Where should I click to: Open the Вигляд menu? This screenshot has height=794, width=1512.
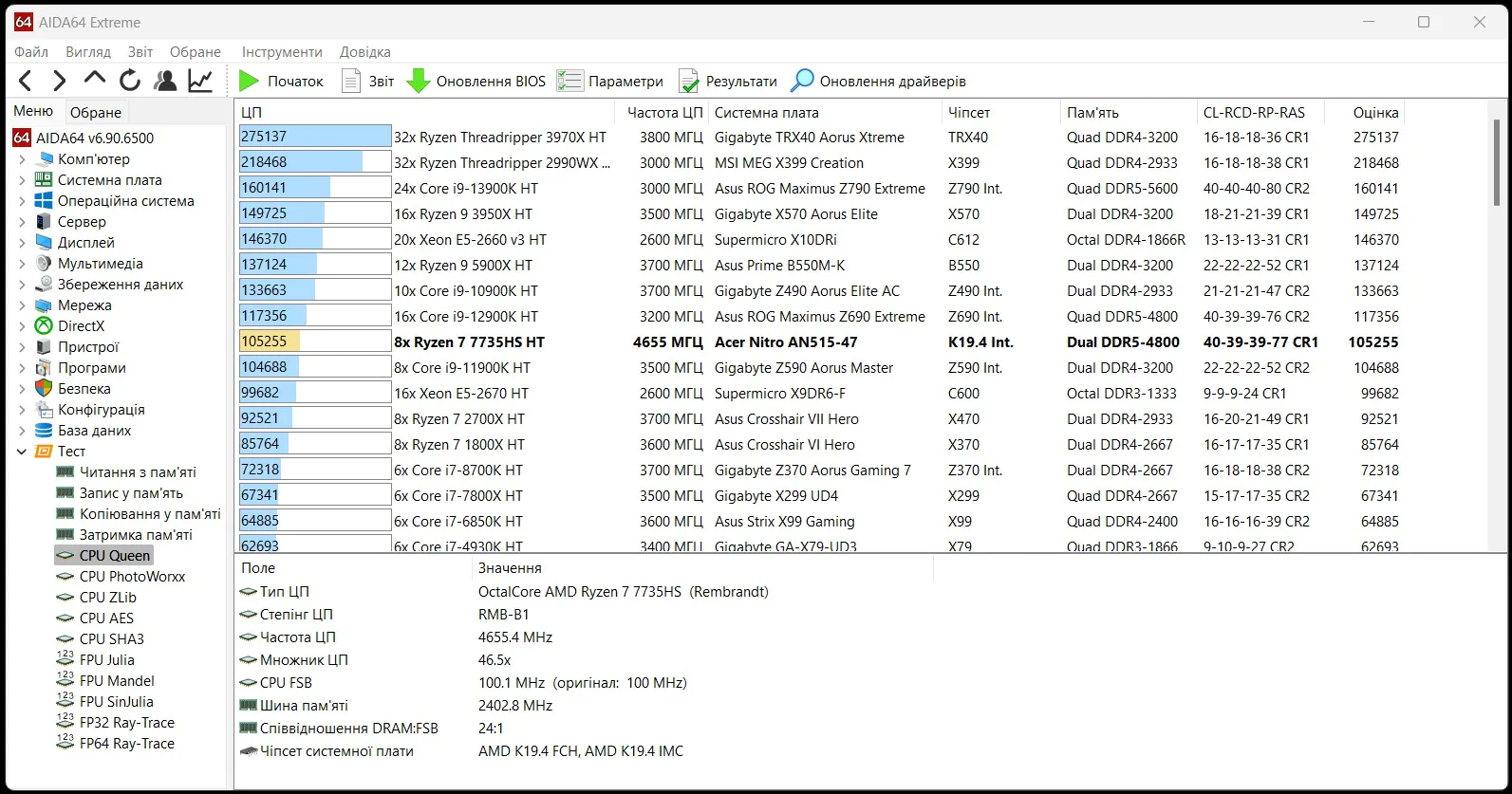(88, 52)
